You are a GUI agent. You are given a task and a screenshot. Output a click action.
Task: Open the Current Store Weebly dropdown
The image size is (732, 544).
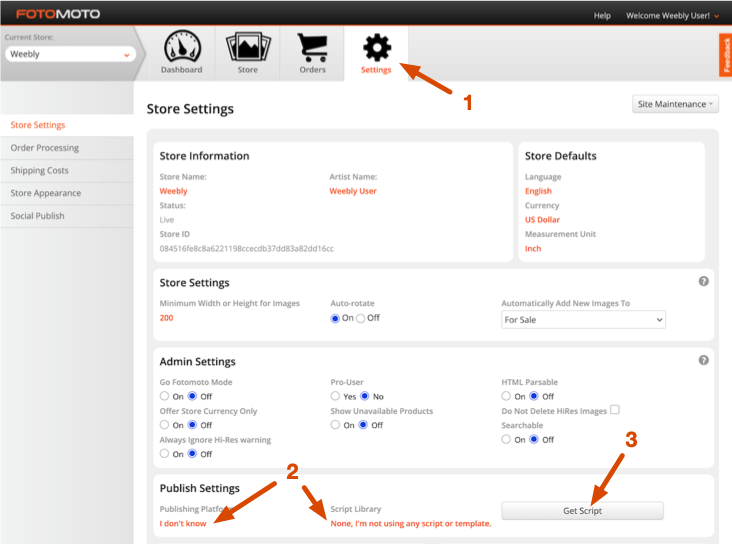click(x=70, y=54)
